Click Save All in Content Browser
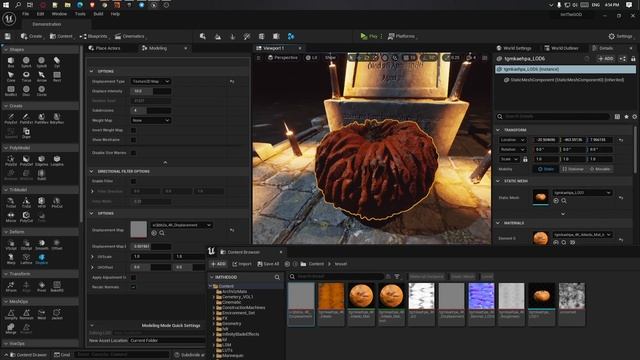The width and height of the screenshot is (640, 360). tap(268, 264)
